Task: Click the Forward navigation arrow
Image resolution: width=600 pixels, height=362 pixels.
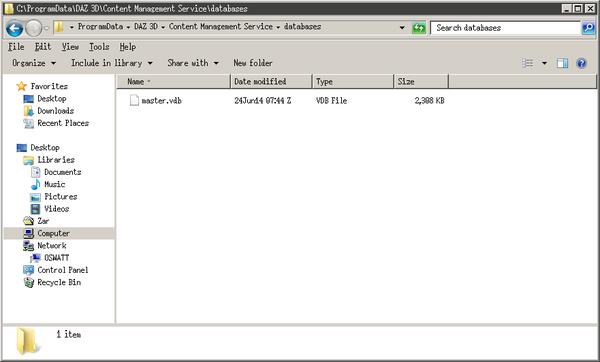Action: coord(34,28)
